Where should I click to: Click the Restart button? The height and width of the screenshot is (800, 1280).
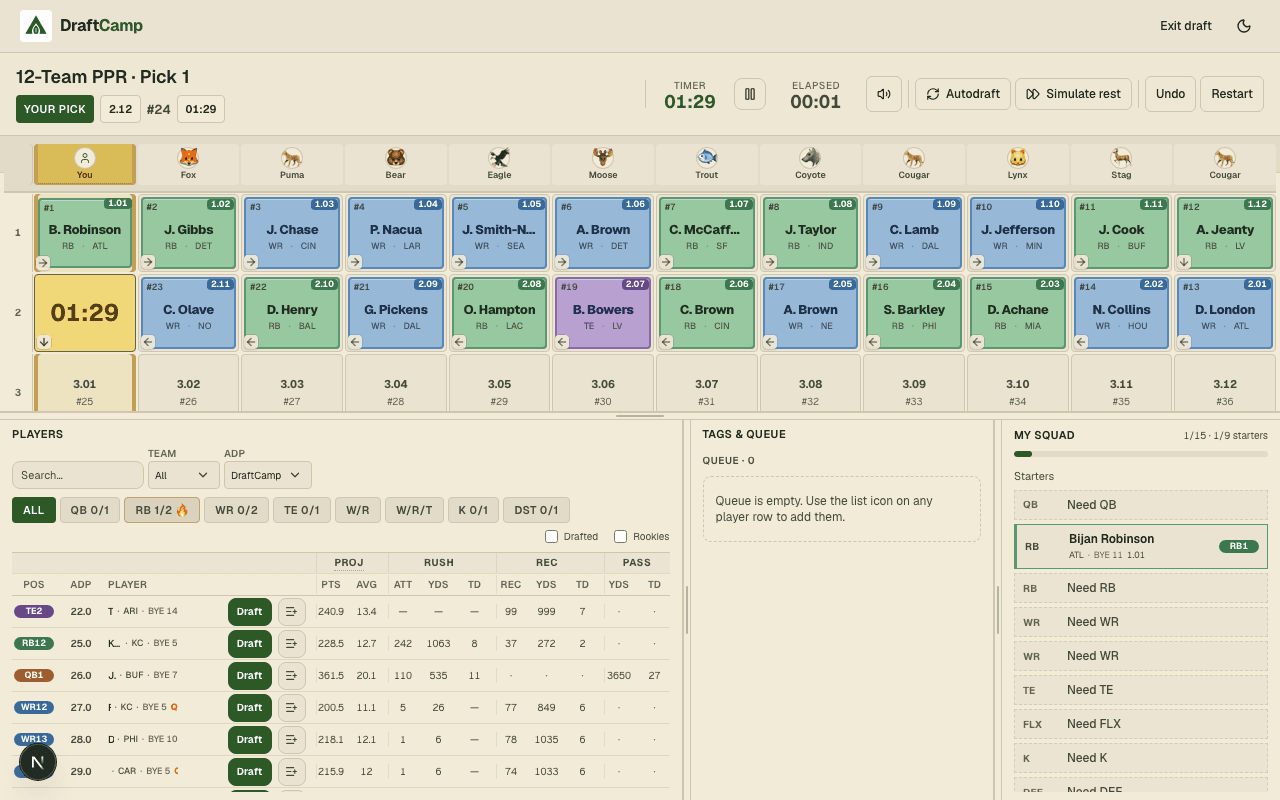coord(1232,94)
